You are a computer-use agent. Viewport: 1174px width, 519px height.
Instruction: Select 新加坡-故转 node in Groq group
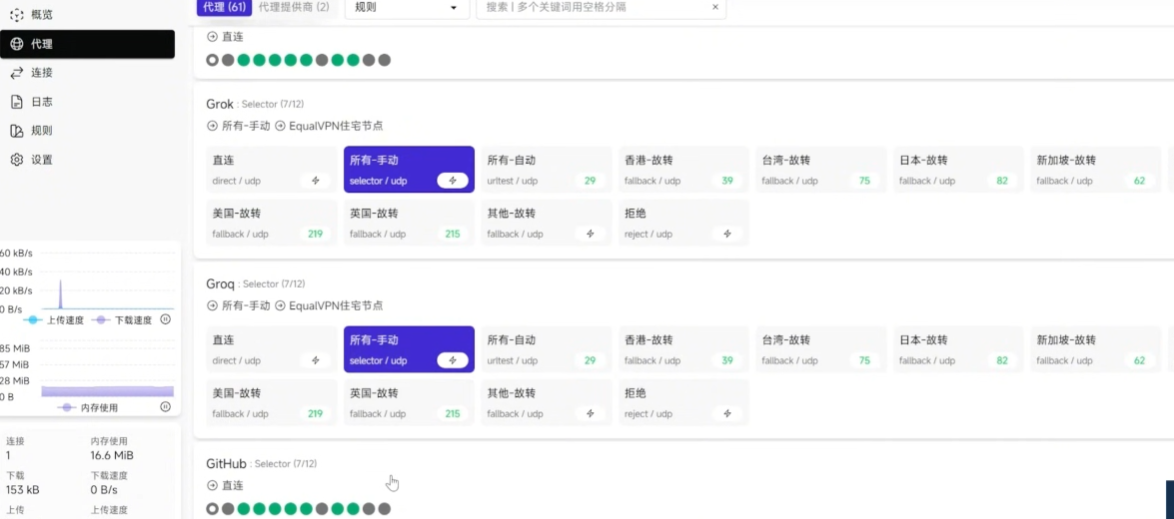click(x=1095, y=349)
